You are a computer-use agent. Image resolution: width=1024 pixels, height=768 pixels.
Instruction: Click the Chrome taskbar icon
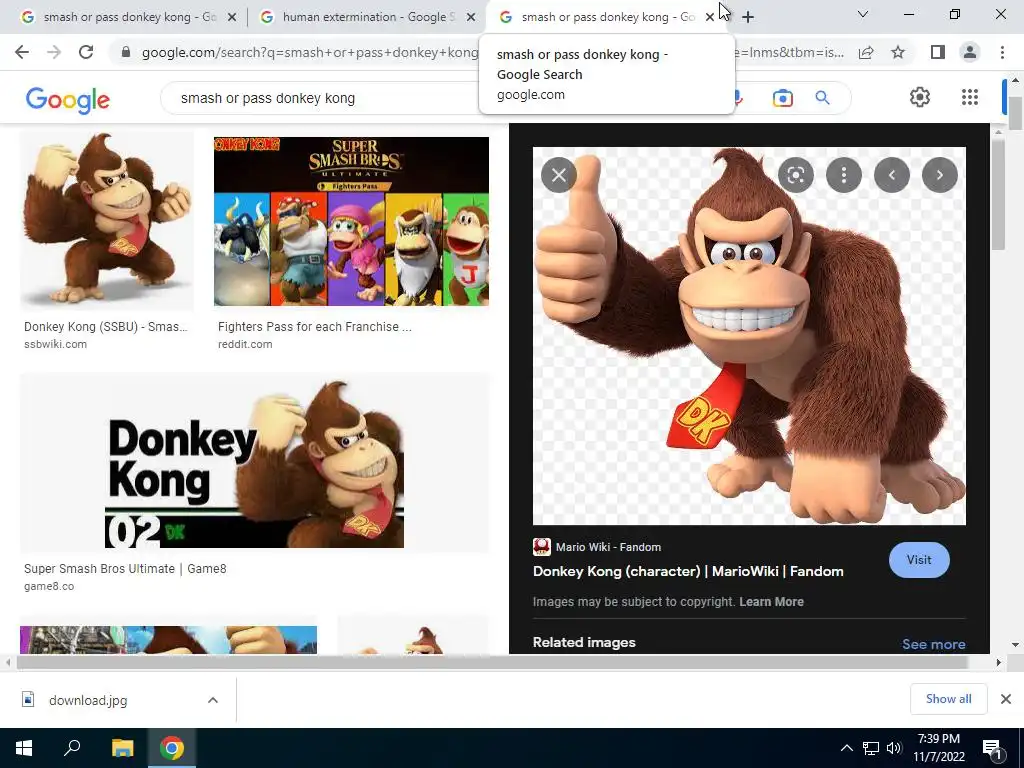point(172,748)
